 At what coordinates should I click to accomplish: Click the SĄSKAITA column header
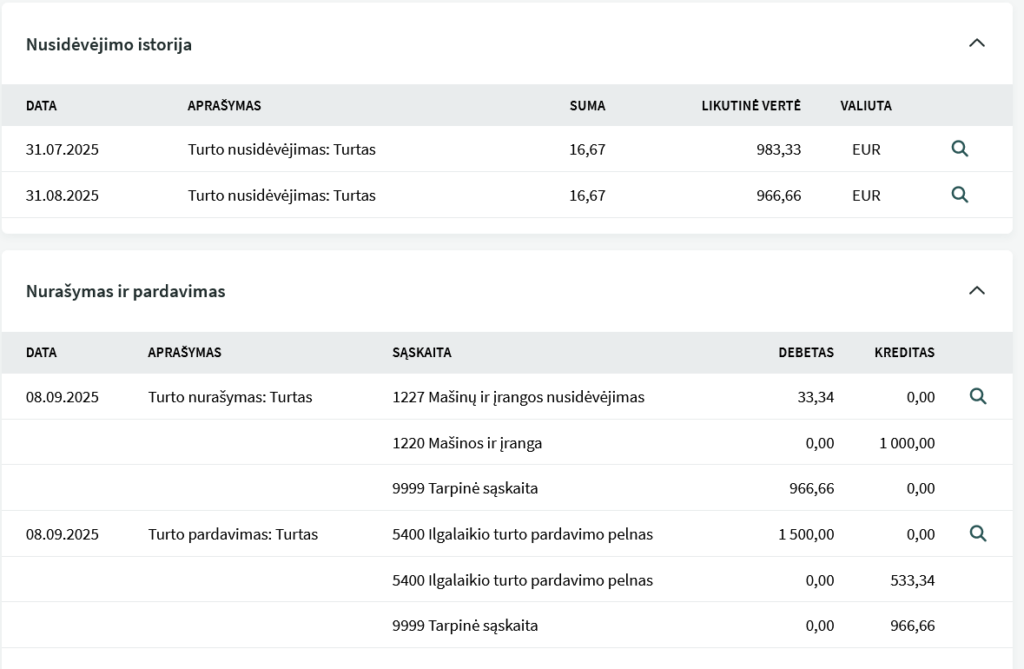click(421, 353)
